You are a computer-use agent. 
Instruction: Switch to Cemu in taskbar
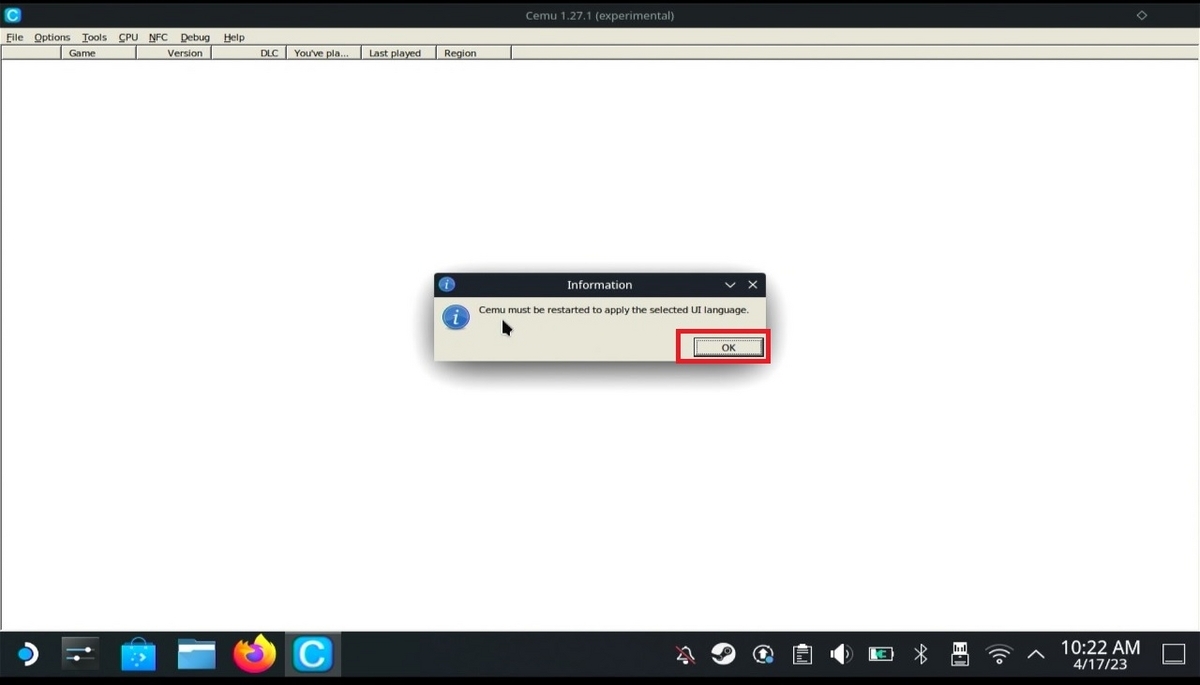point(312,655)
